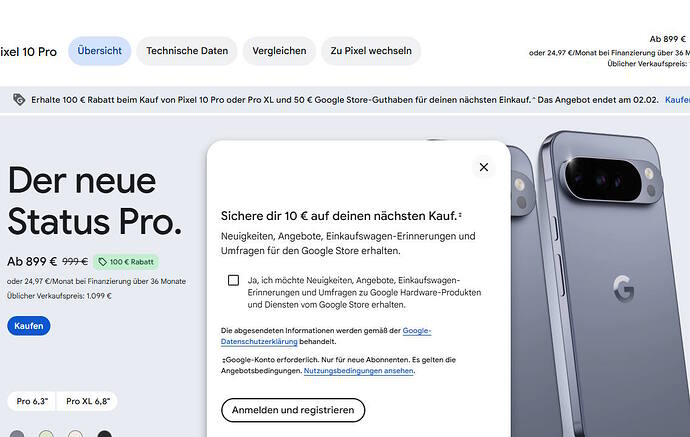Viewport: 690px width, 437px height.
Task: Choose the gray-blue color swatch
Action: [x=17, y=434]
